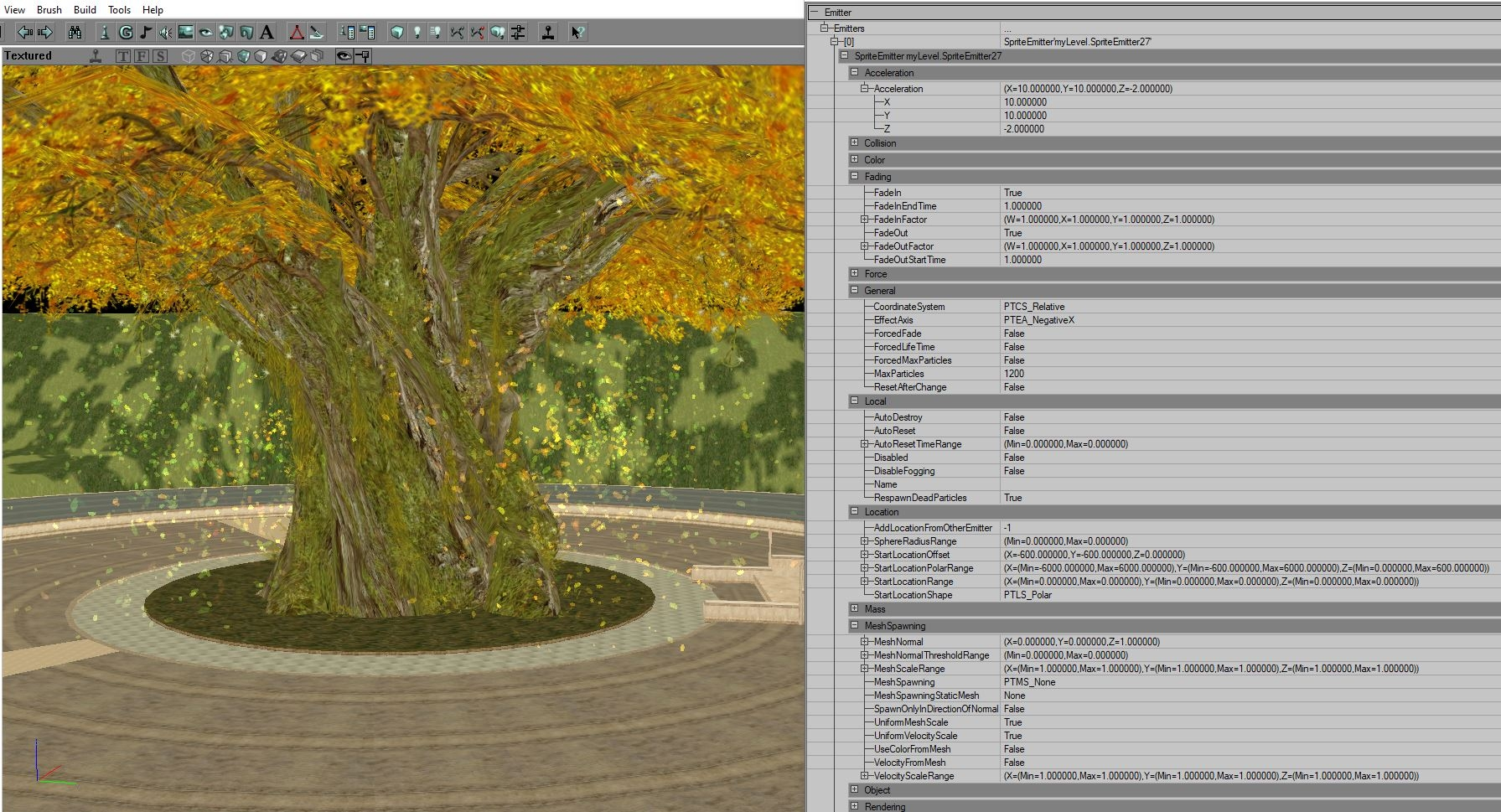Viewport: 1501px width, 812px height.
Task: Select the CoordinateSystem PTCS_Relative value
Action: (1034, 307)
